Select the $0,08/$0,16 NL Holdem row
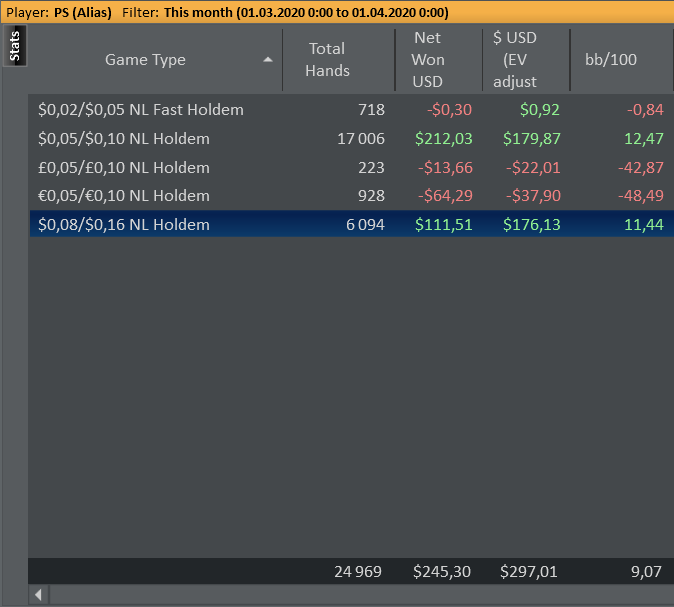Screen dimensions: 674x607 pyautogui.click(x=351, y=224)
